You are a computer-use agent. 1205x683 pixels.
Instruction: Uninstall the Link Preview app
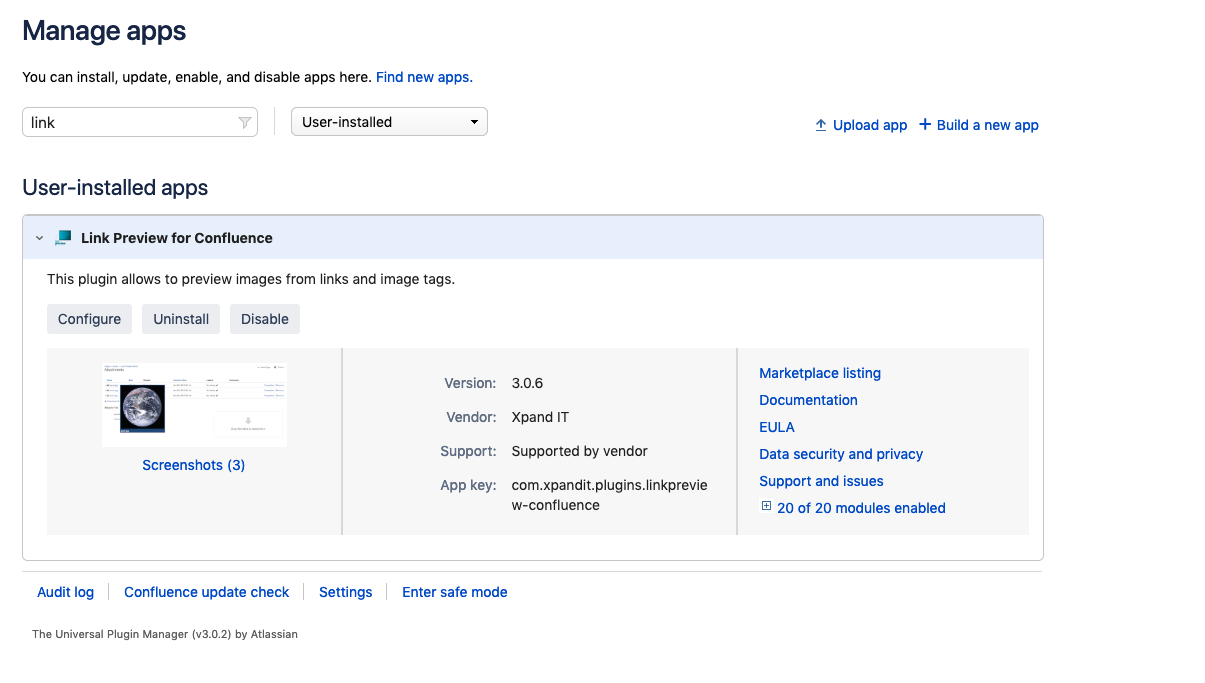(x=180, y=318)
